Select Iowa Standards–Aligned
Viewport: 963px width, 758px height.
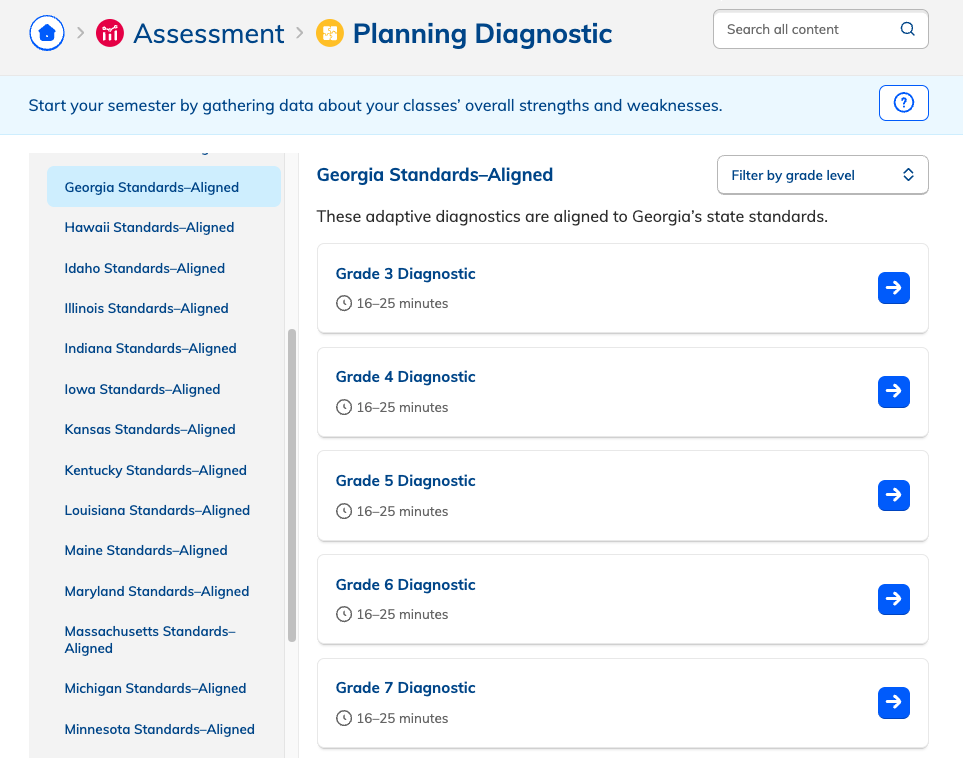(142, 389)
